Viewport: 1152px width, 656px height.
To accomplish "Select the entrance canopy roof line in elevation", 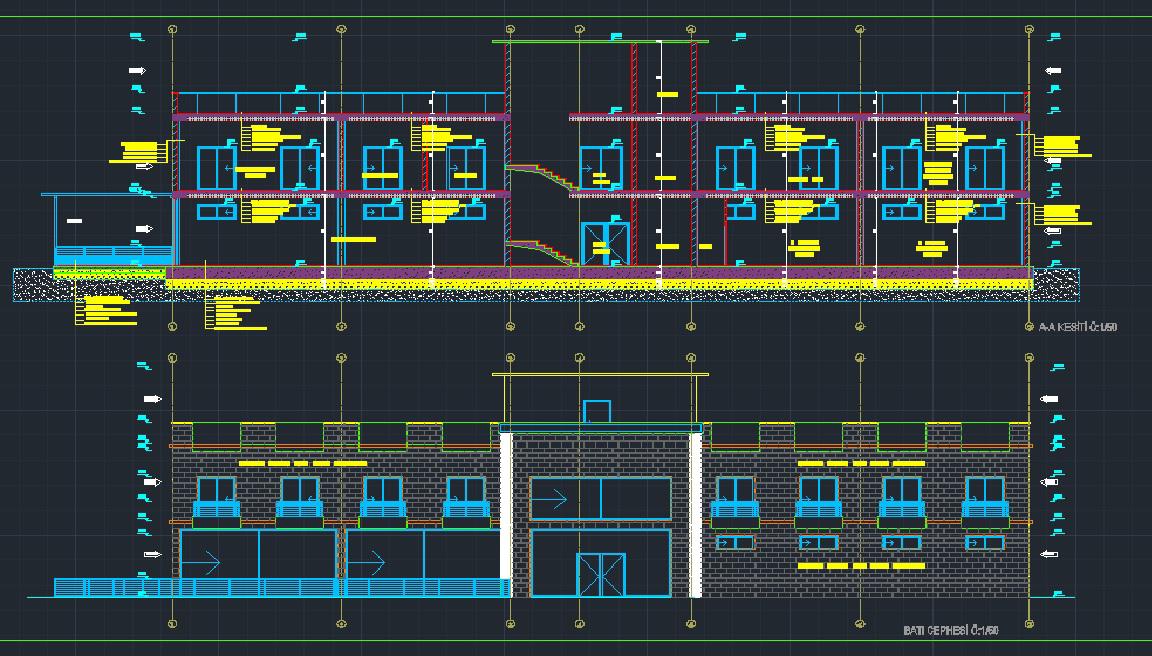I will click(x=600, y=375).
